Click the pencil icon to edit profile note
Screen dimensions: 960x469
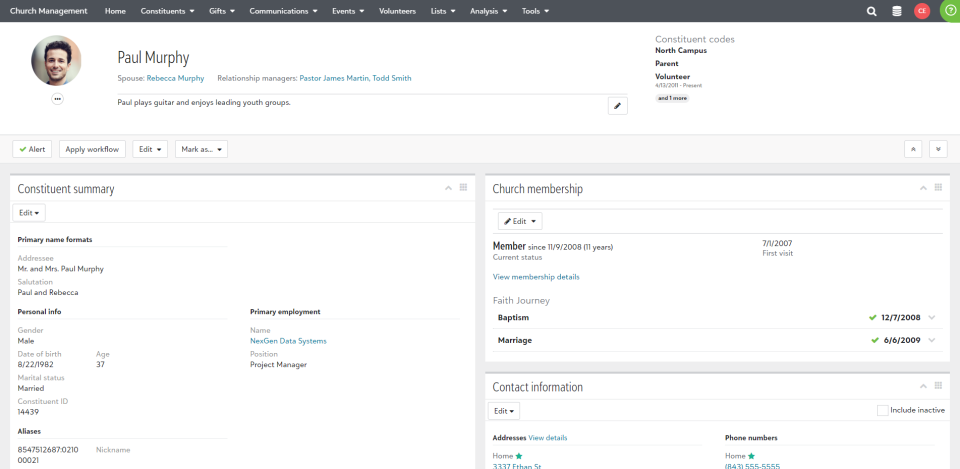point(618,106)
